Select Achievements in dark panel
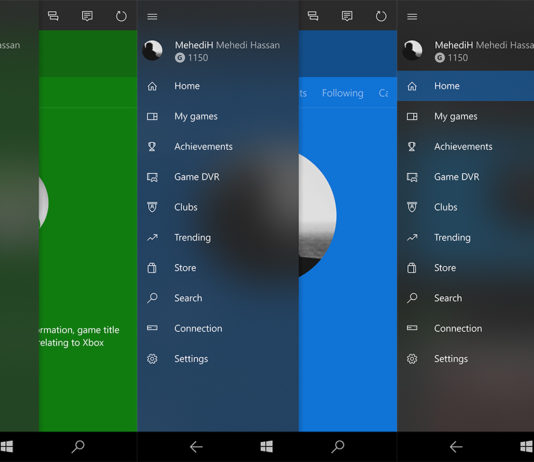 click(466, 146)
